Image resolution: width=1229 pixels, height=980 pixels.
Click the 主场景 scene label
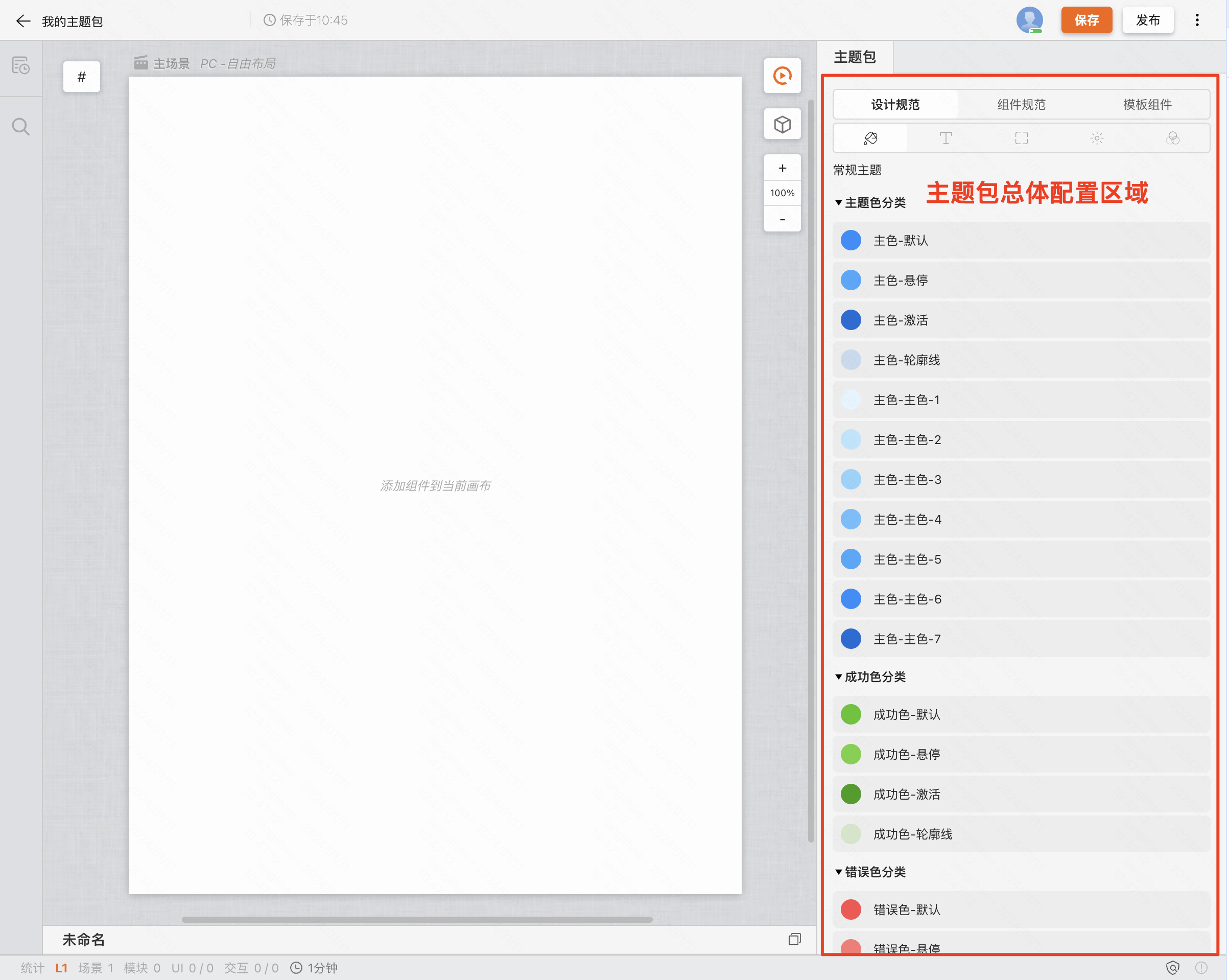tap(171, 63)
